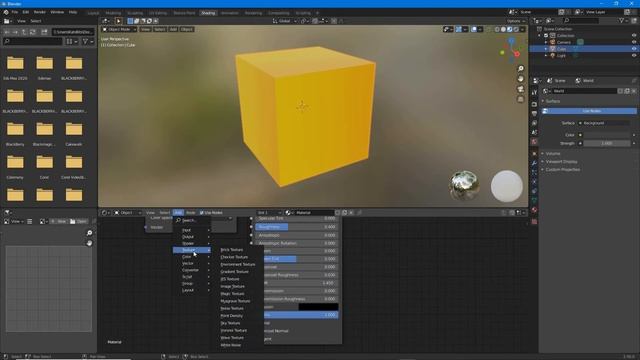Select Image Texture from Texture submenu
The height and width of the screenshot is (360, 640).
click(233, 287)
